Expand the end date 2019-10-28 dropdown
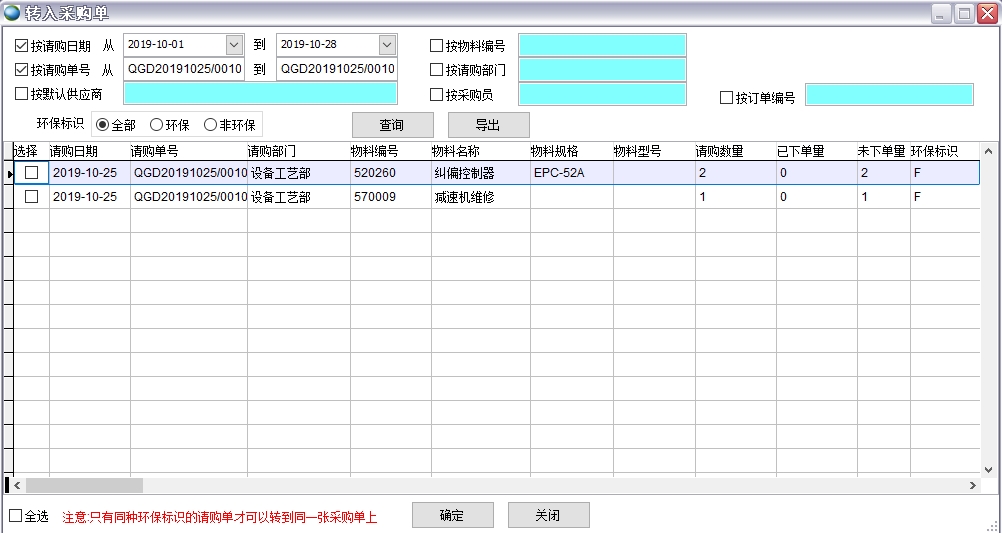The height and width of the screenshot is (533, 1002). (387, 45)
